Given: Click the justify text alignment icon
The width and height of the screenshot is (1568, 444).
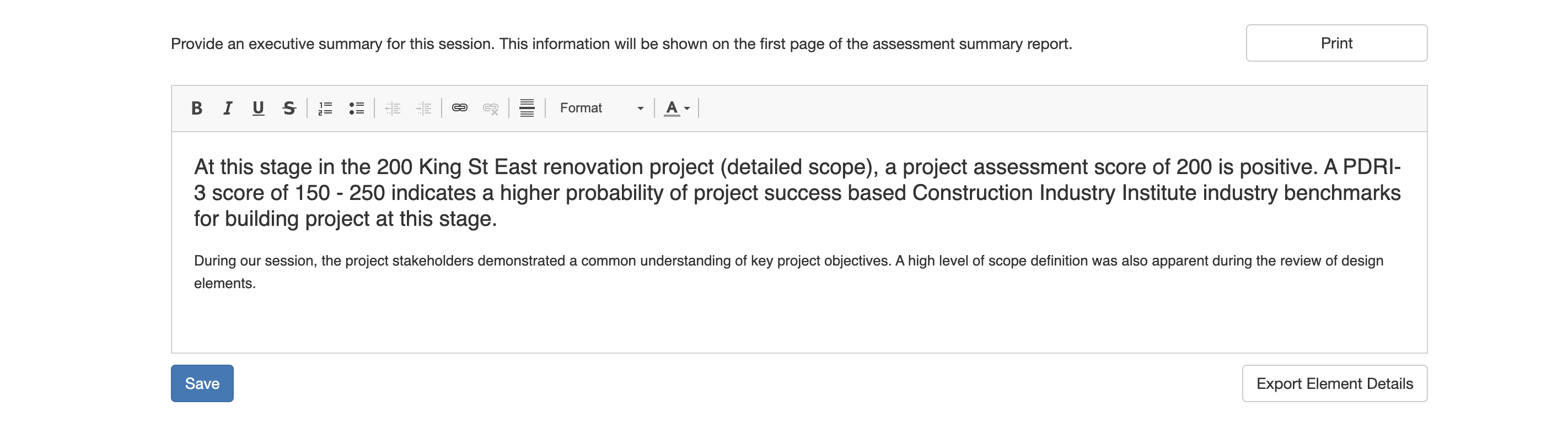Looking at the screenshot, I should [527, 109].
